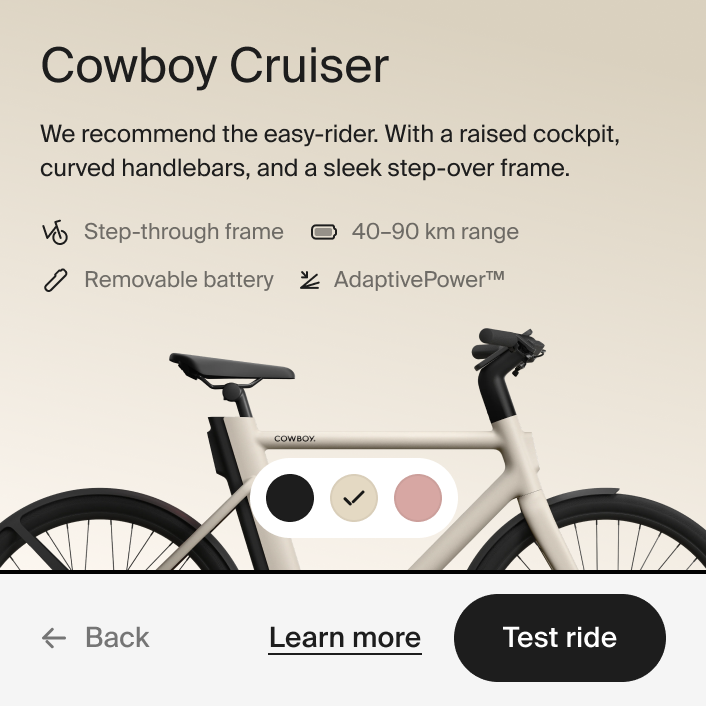
Task: Click the AdaptivePower feature icon
Action: 309,280
